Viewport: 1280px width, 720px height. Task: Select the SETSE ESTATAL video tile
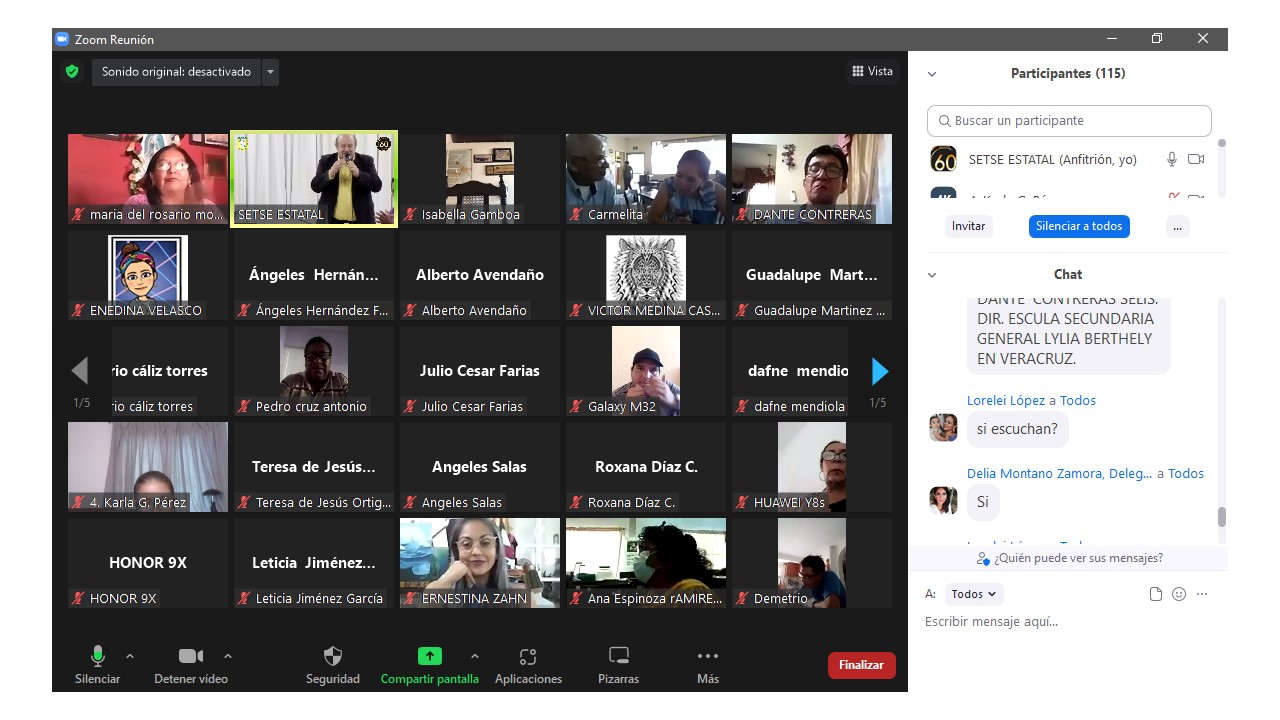(x=314, y=179)
